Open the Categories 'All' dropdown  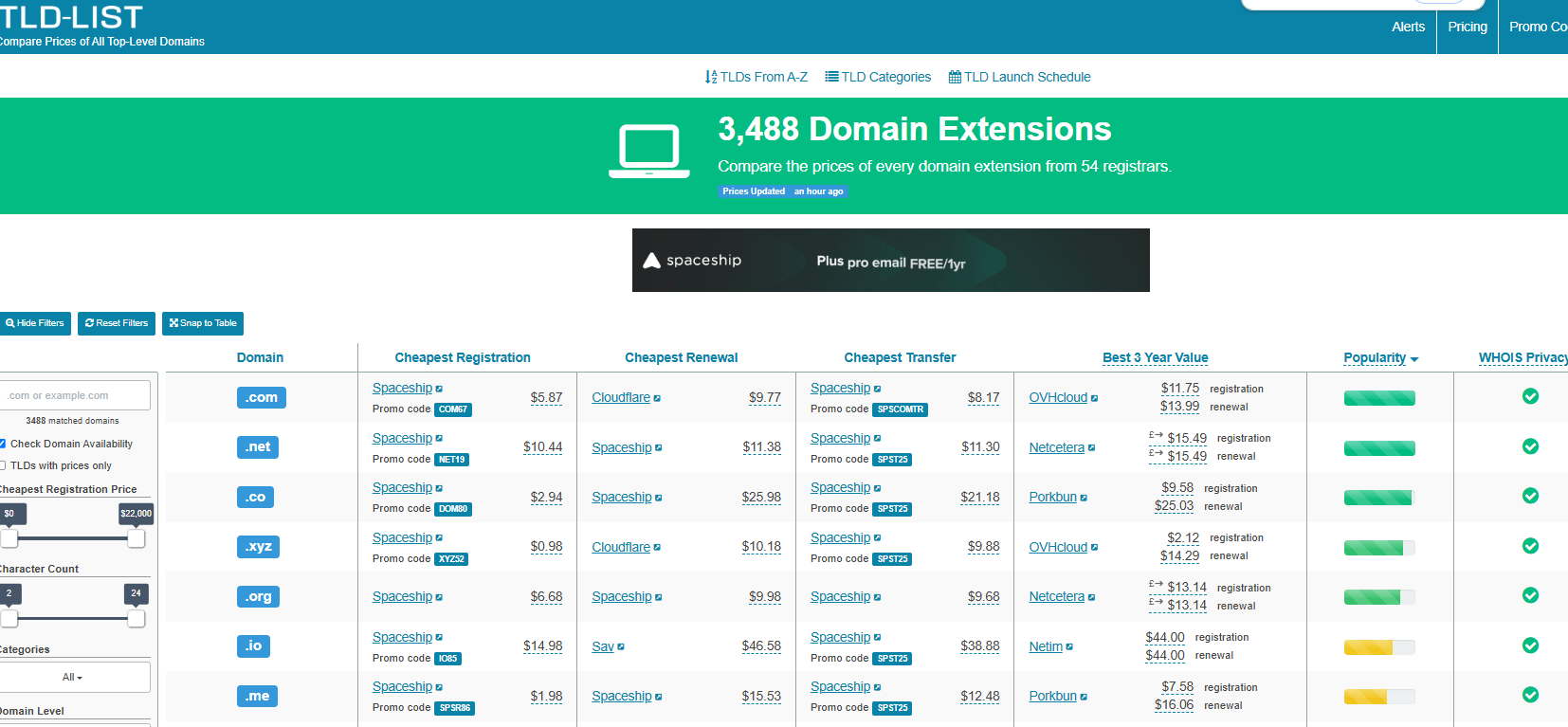[x=74, y=677]
